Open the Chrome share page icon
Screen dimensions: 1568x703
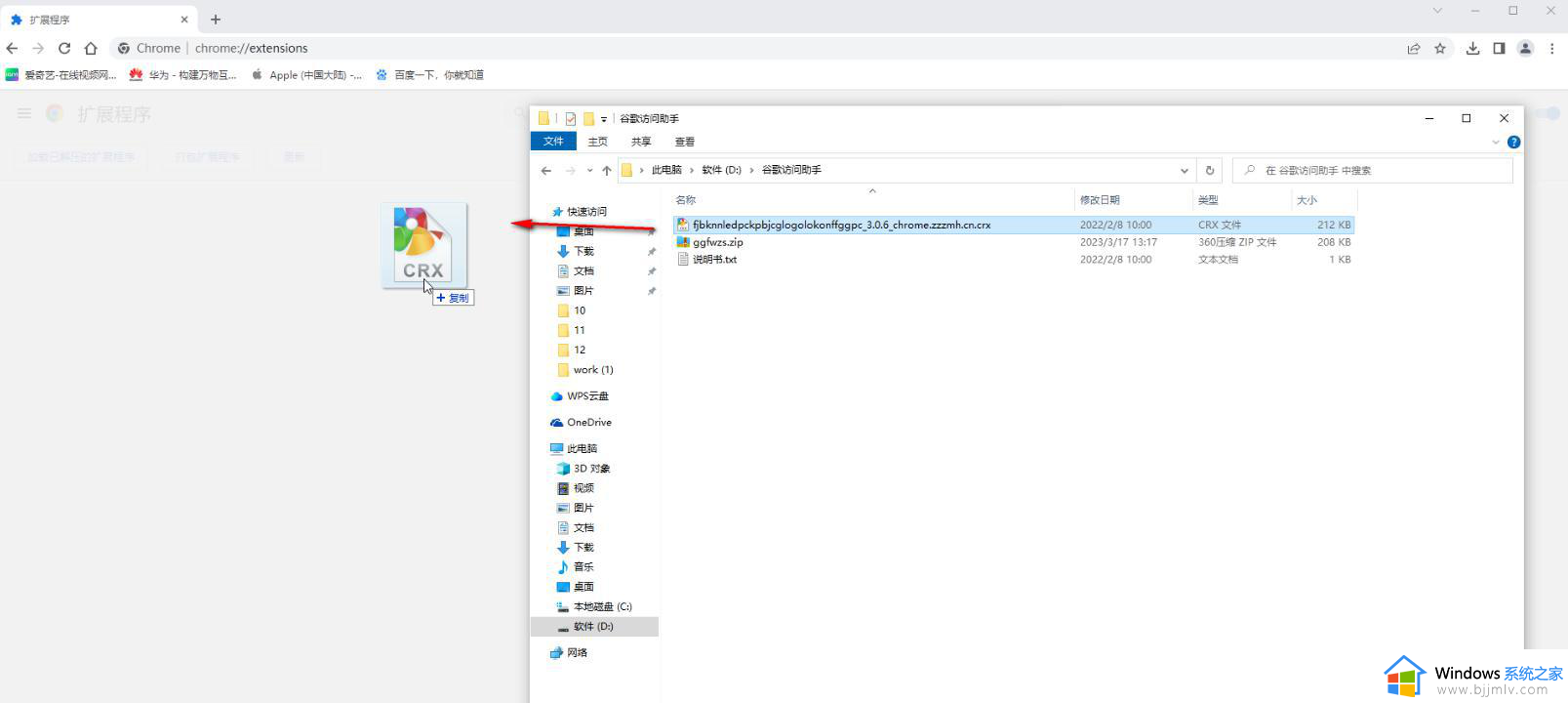tap(1413, 49)
